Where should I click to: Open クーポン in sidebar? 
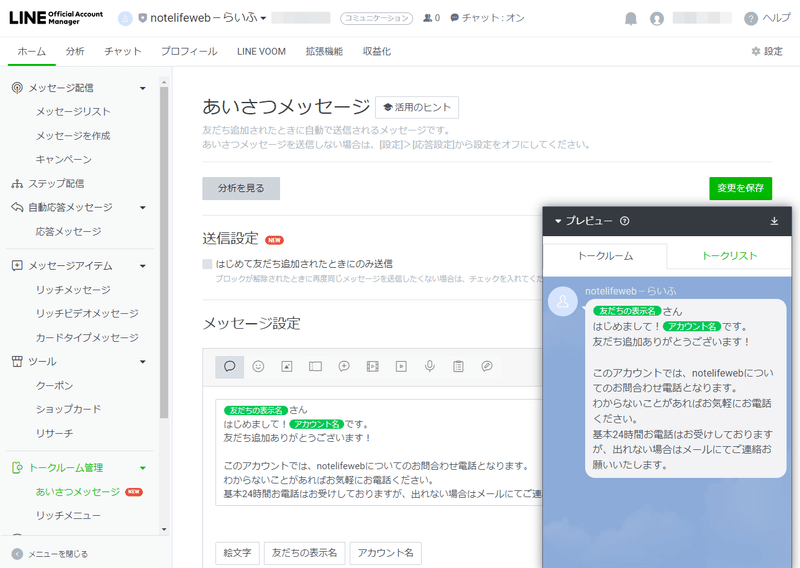click(x=55, y=386)
